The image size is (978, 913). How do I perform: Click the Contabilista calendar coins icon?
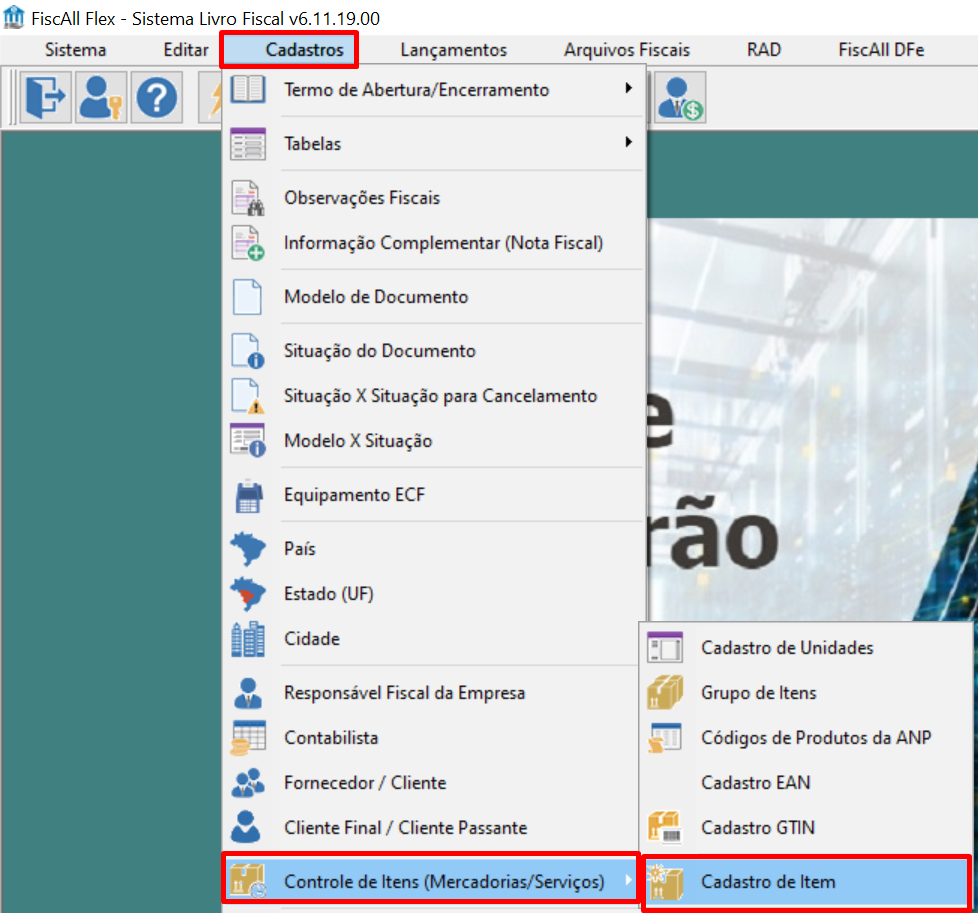click(248, 738)
